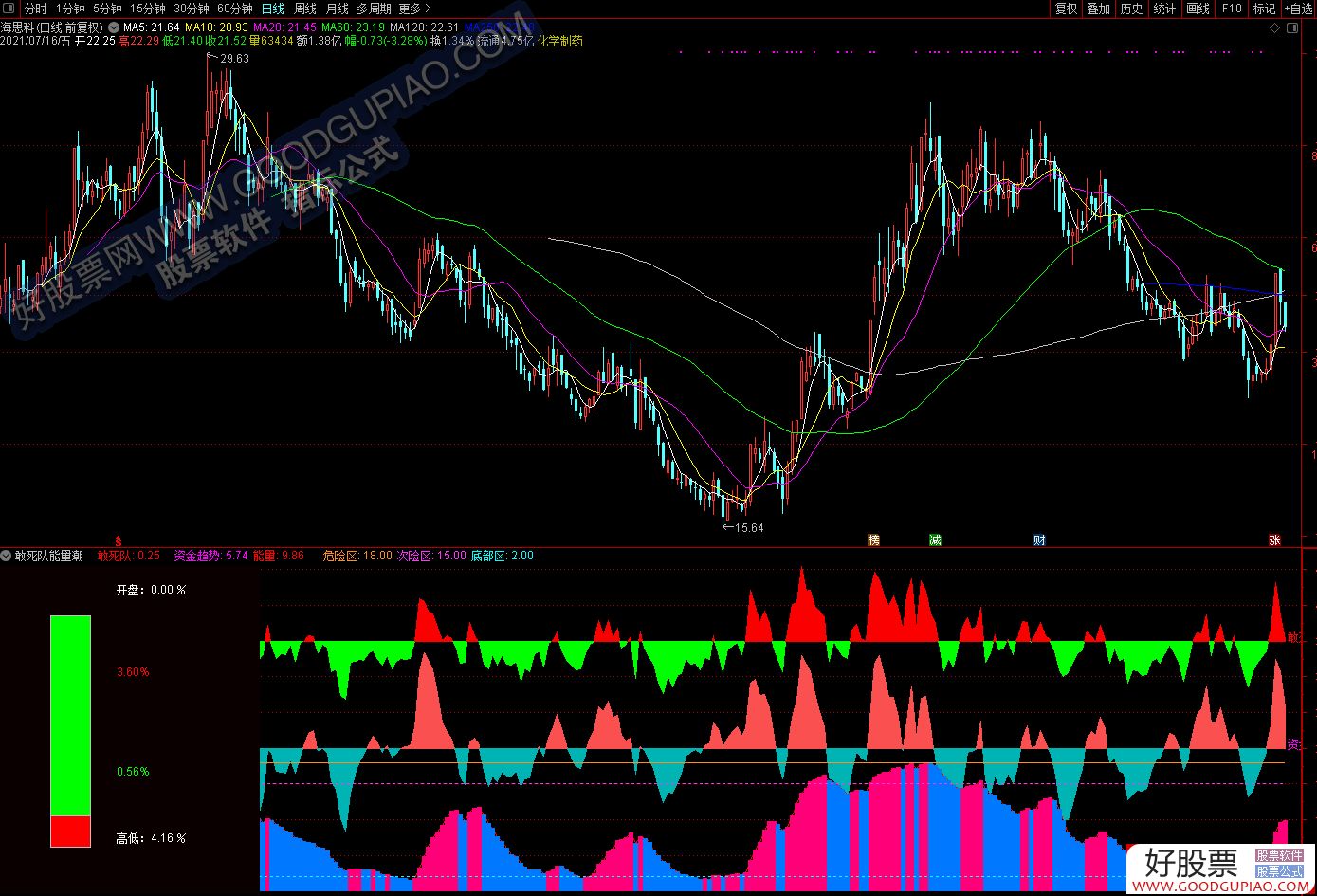Toggle the left sidebar panel icon
Image resolution: width=1317 pixels, height=896 pixels.
10,9
